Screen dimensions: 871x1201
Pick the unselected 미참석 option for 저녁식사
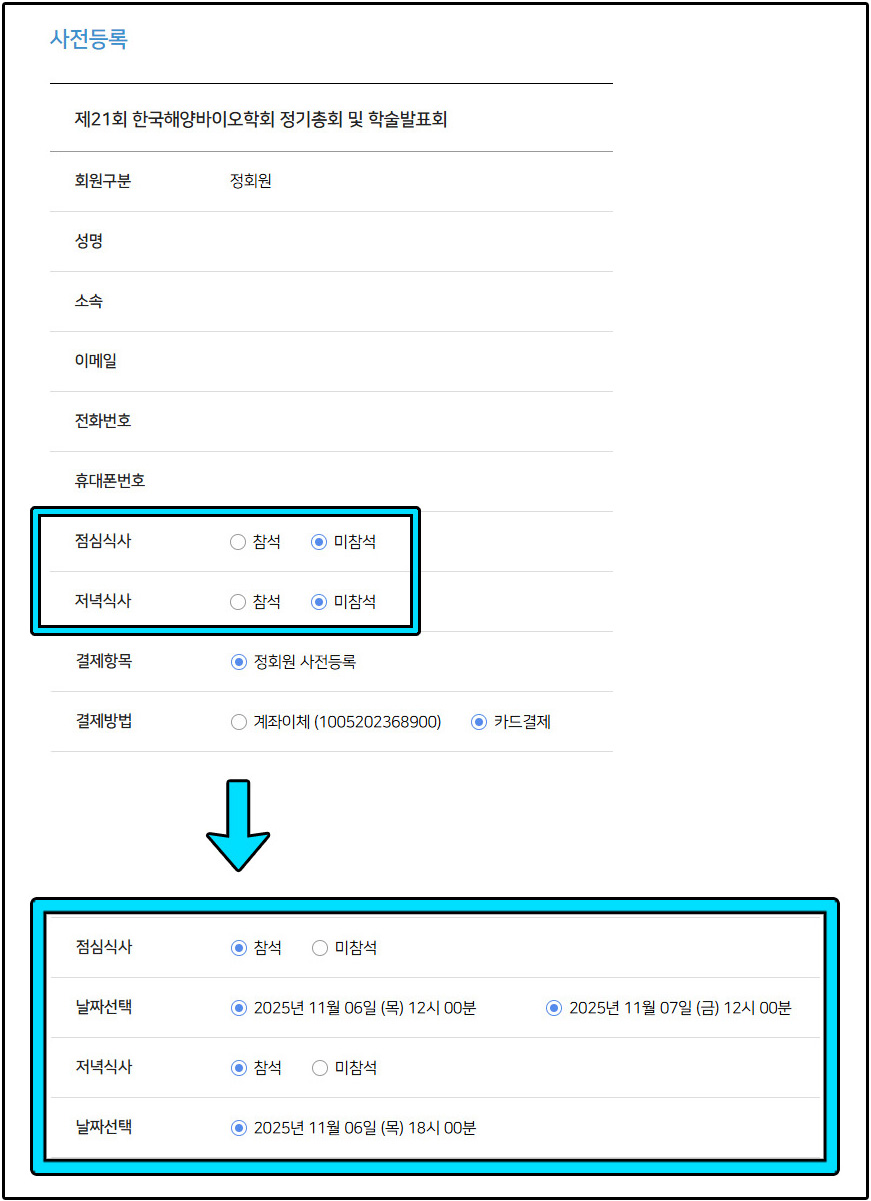click(320, 1068)
